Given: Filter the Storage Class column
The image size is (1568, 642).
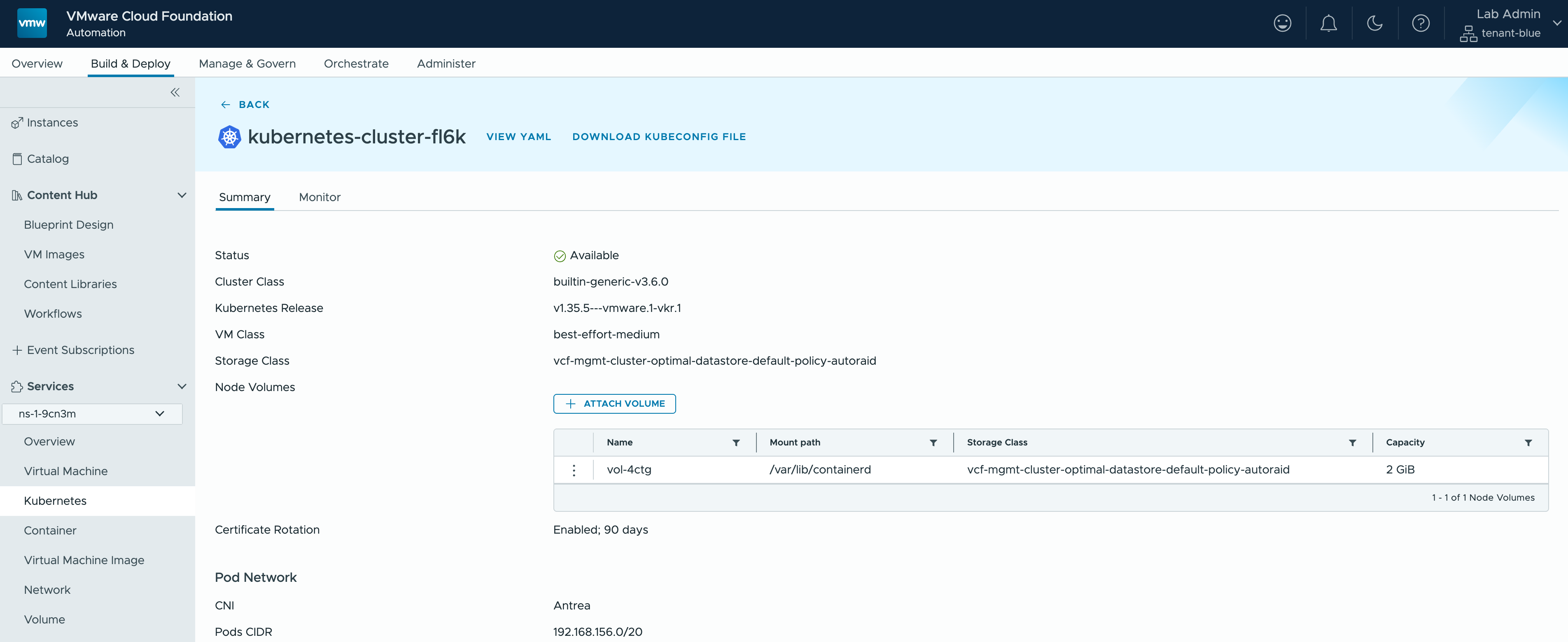Looking at the screenshot, I should [x=1352, y=443].
